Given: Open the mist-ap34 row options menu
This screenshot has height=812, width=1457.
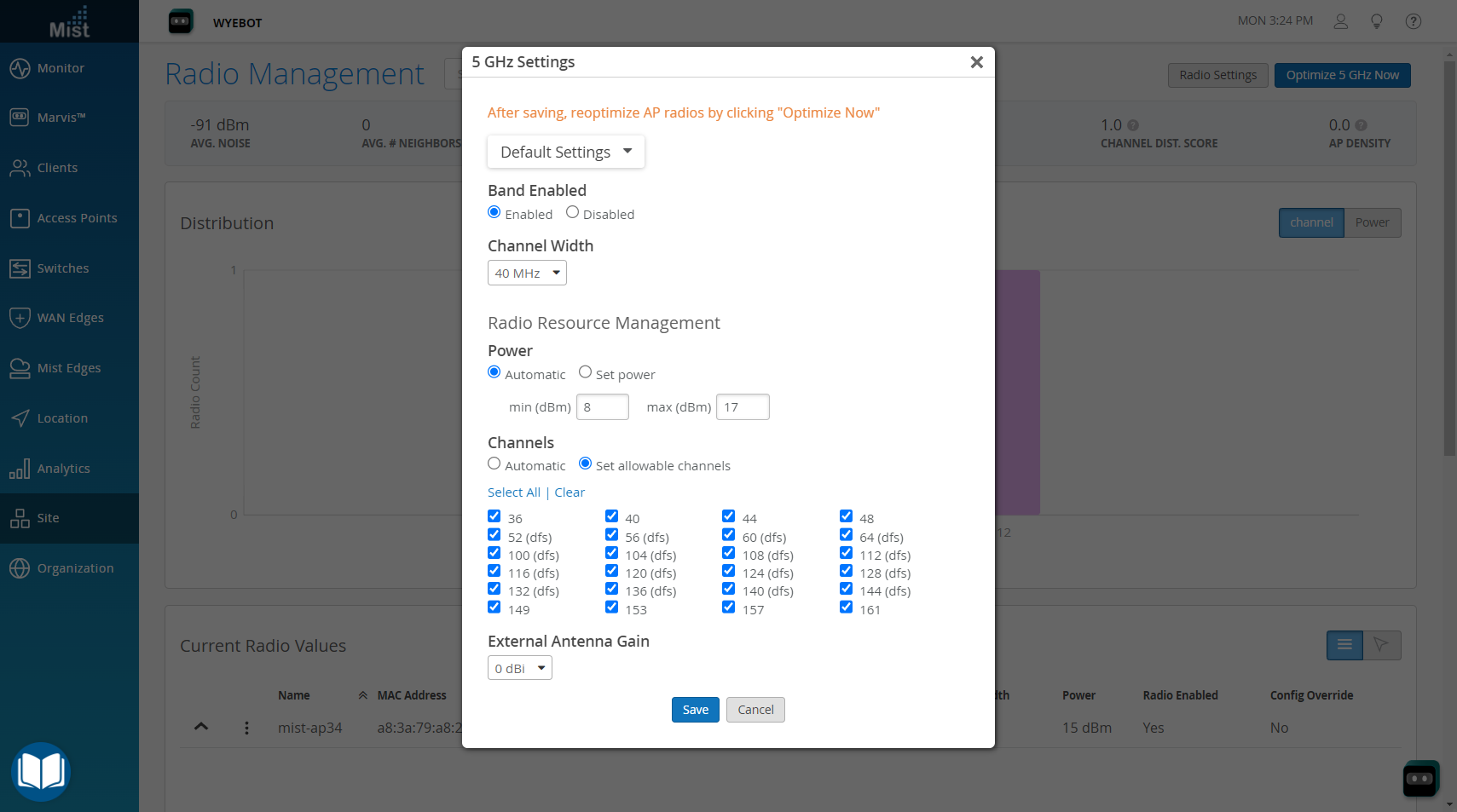Looking at the screenshot, I should coord(246,728).
